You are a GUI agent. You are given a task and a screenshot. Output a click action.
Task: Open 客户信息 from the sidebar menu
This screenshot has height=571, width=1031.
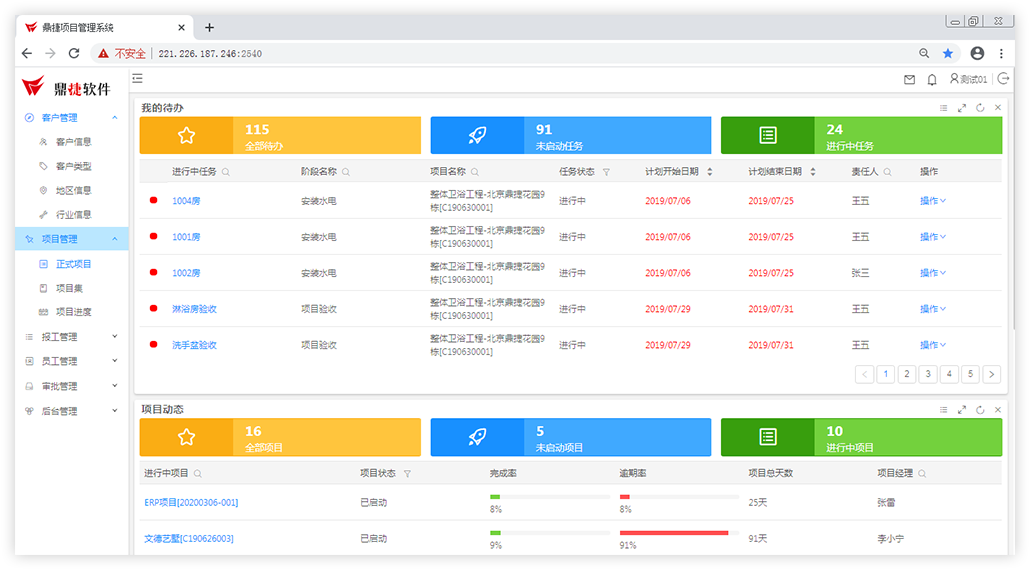click(x=73, y=142)
